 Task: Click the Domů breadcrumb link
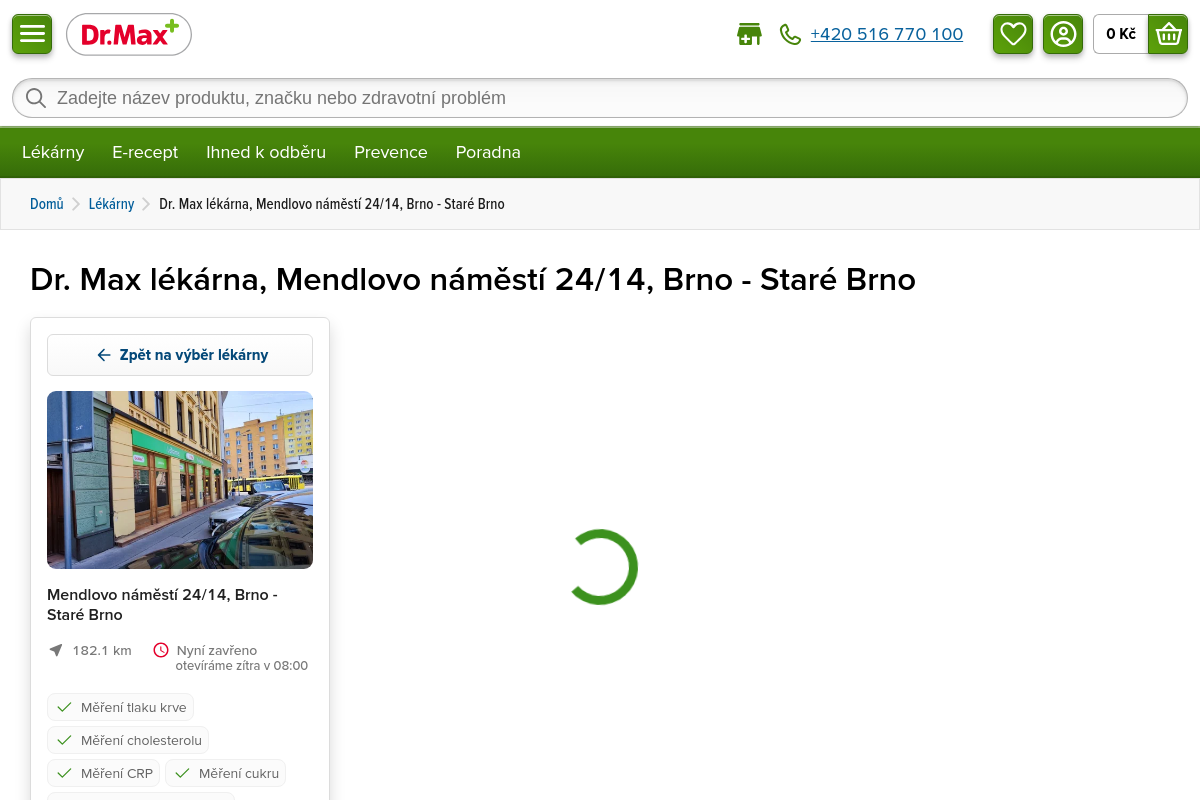coord(46,204)
